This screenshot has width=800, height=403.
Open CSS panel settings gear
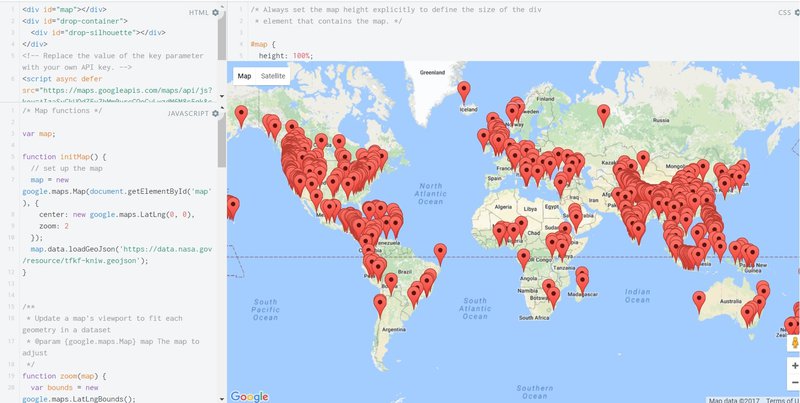[796, 12]
